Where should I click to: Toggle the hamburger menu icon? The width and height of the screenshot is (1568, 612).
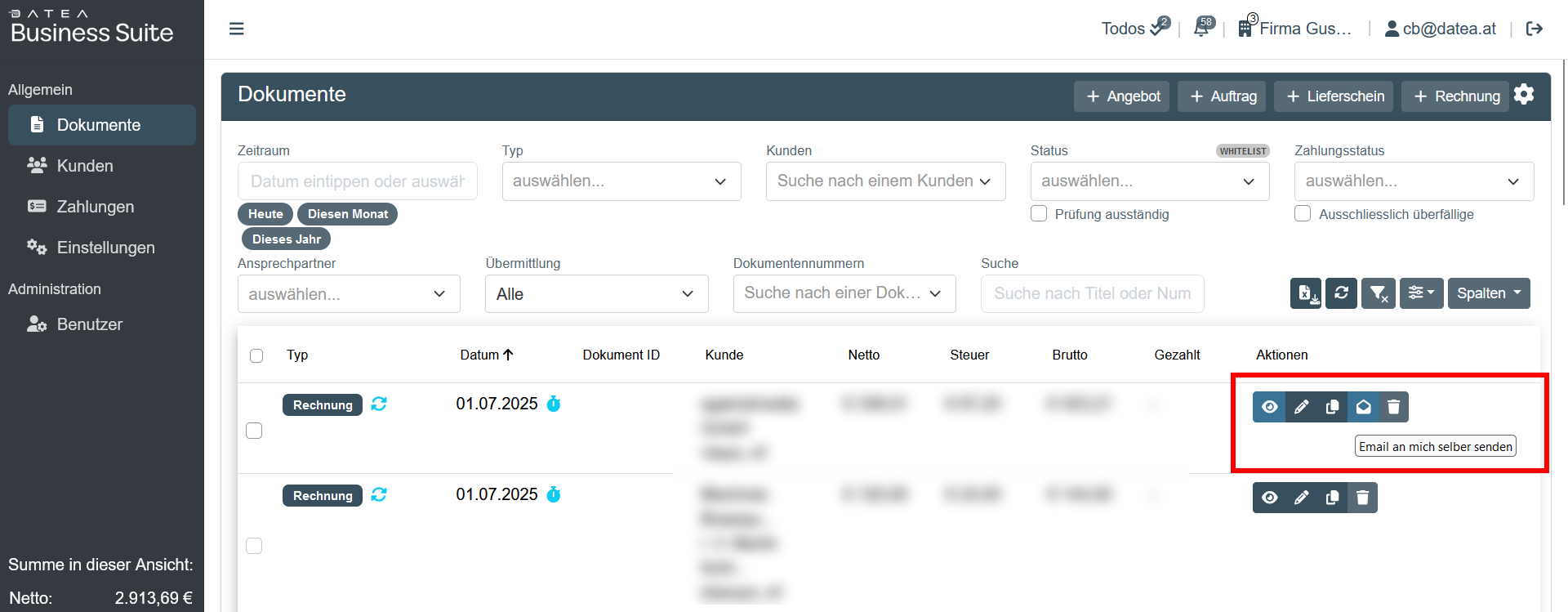click(x=237, y=29)
